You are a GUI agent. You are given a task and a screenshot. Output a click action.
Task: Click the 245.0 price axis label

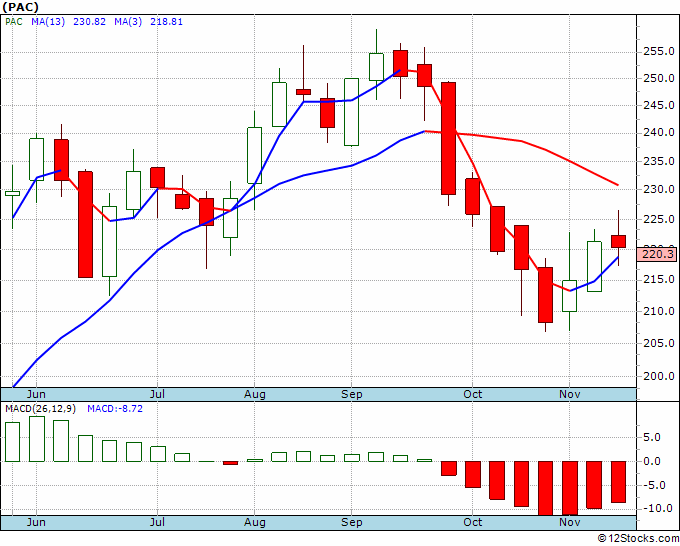coord(658,105)
